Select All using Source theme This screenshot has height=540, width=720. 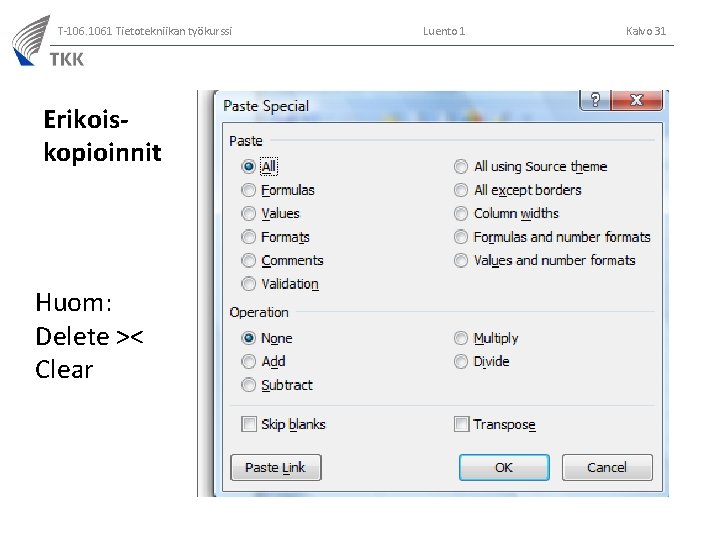(x=461, y=167)
